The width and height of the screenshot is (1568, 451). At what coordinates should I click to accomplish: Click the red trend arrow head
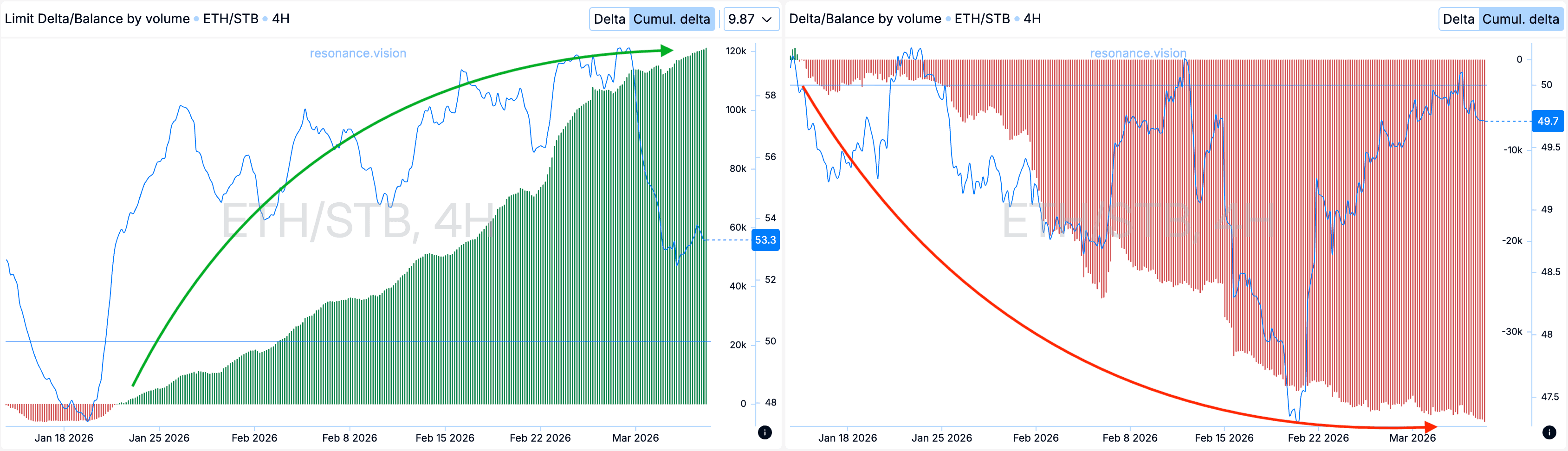1431,427
